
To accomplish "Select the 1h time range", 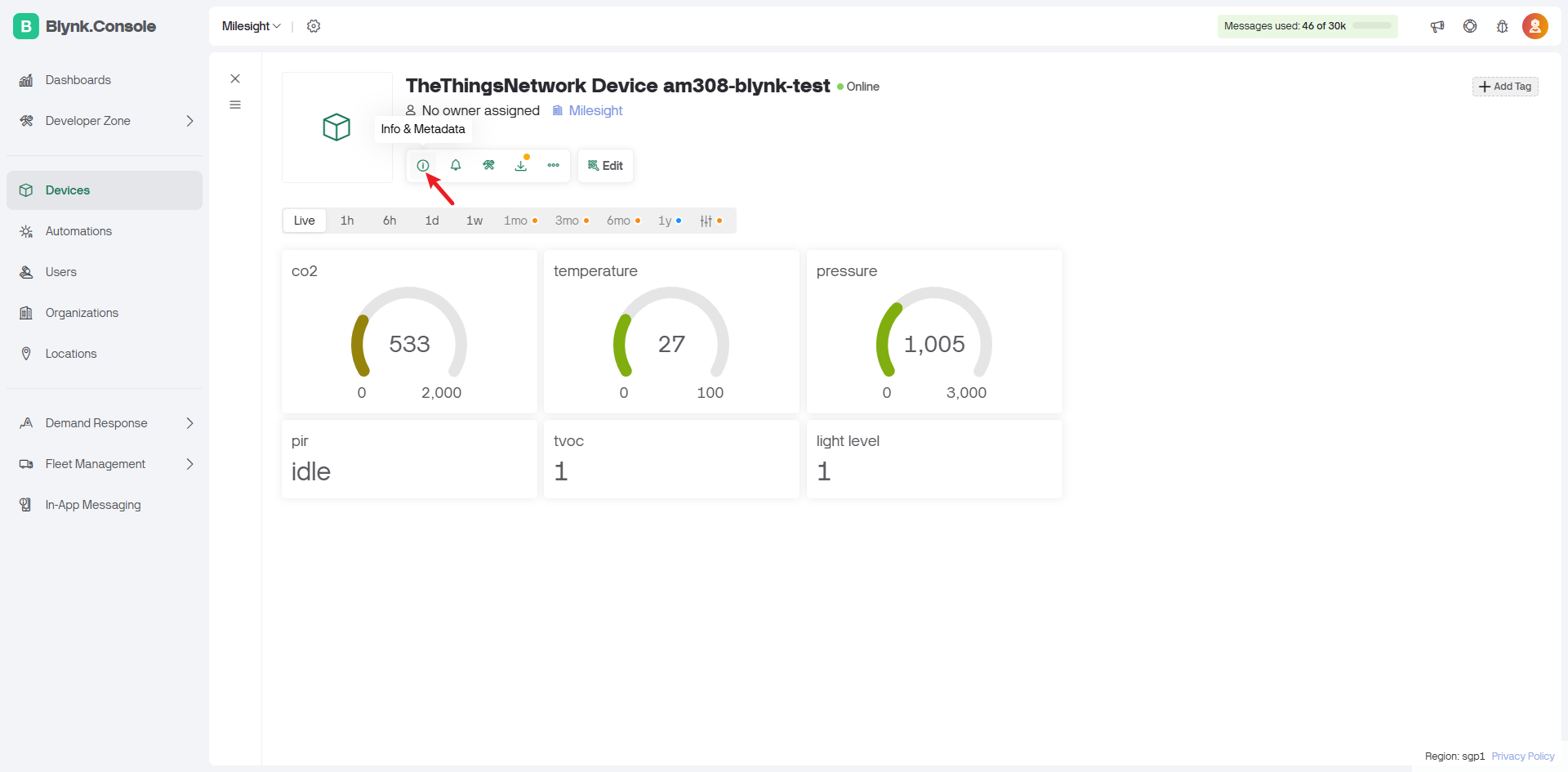I will click(347, 221).
